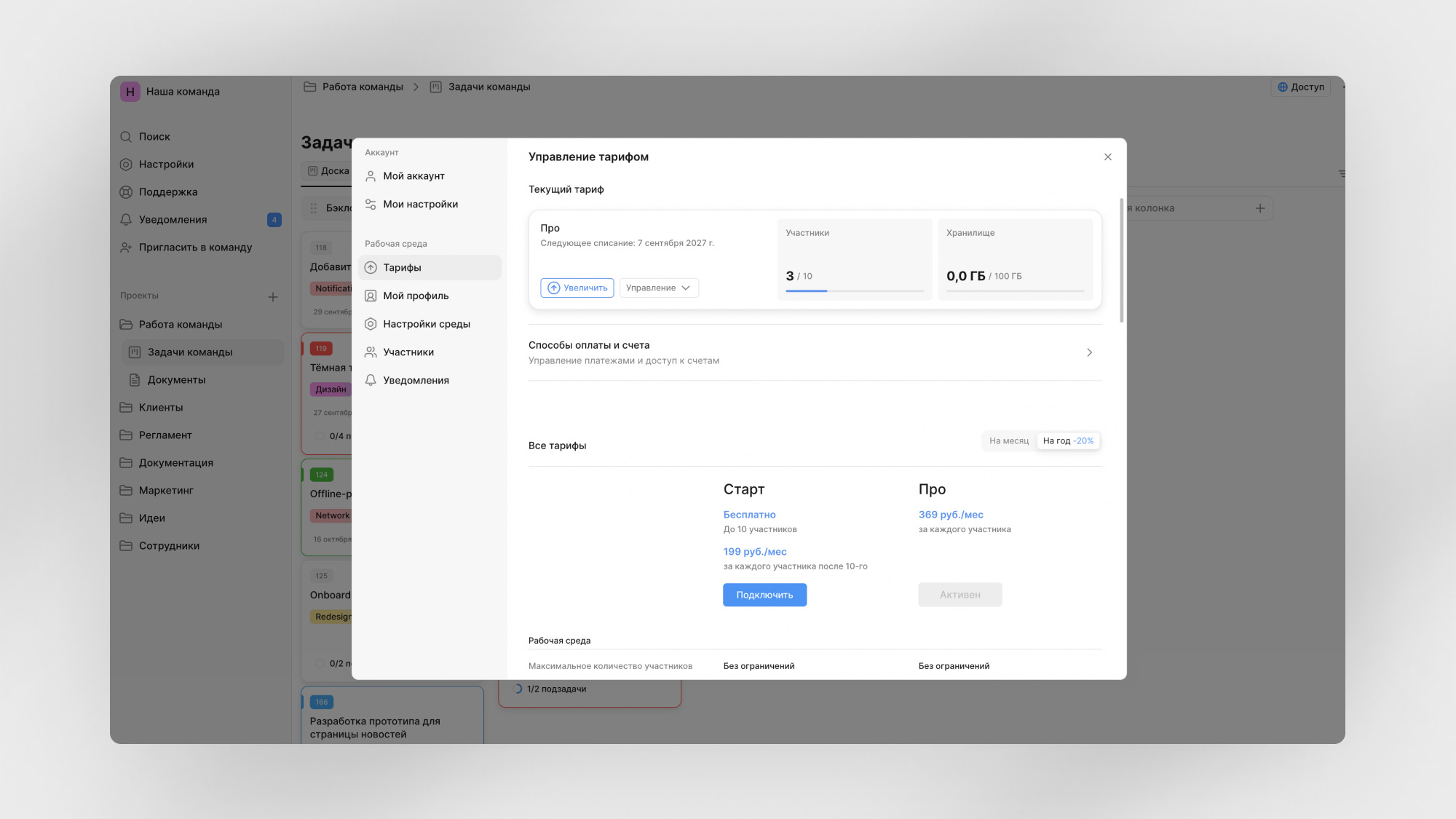Click the Пригласить в команду person icon
1456x819 pixels.
click(126, 248)
